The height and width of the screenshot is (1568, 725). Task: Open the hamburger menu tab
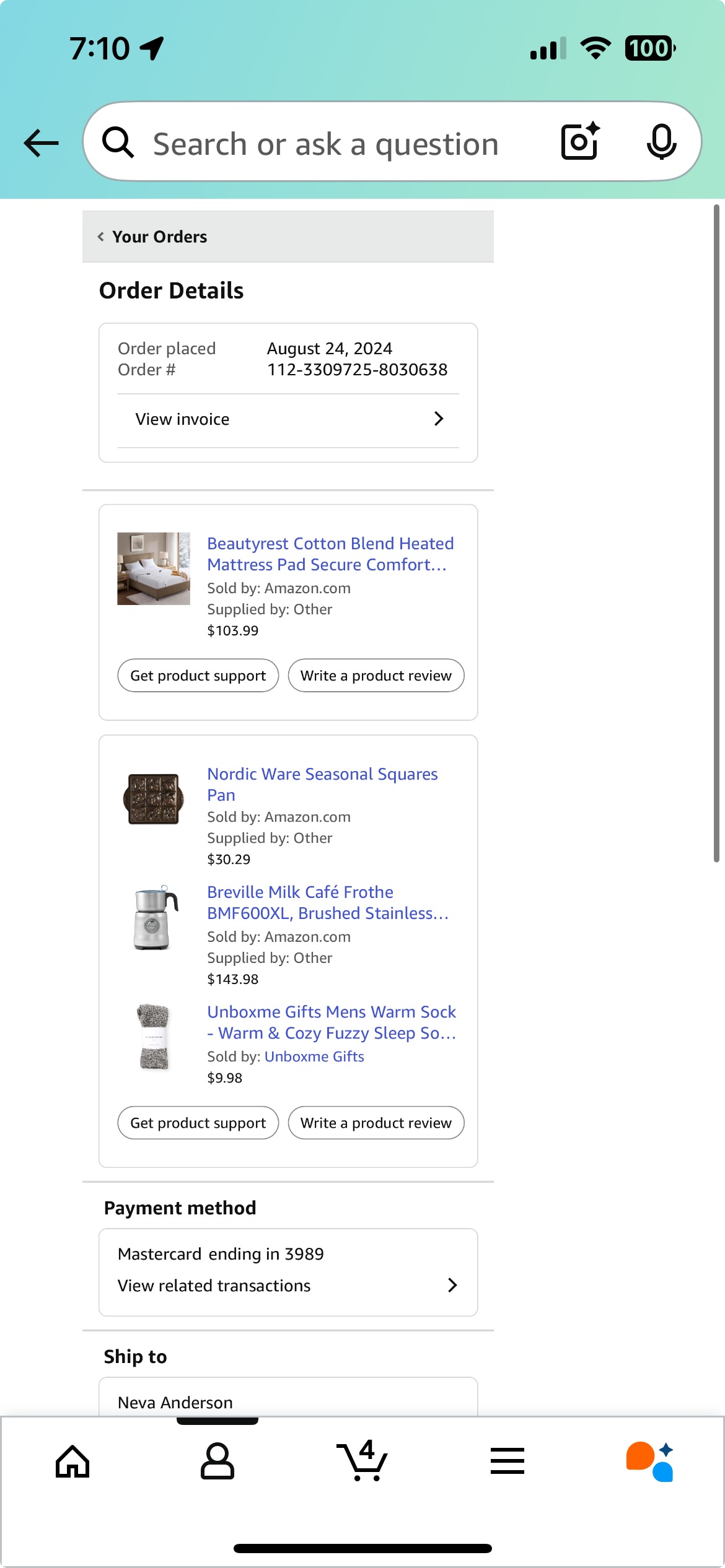(x=507, y=1461)
